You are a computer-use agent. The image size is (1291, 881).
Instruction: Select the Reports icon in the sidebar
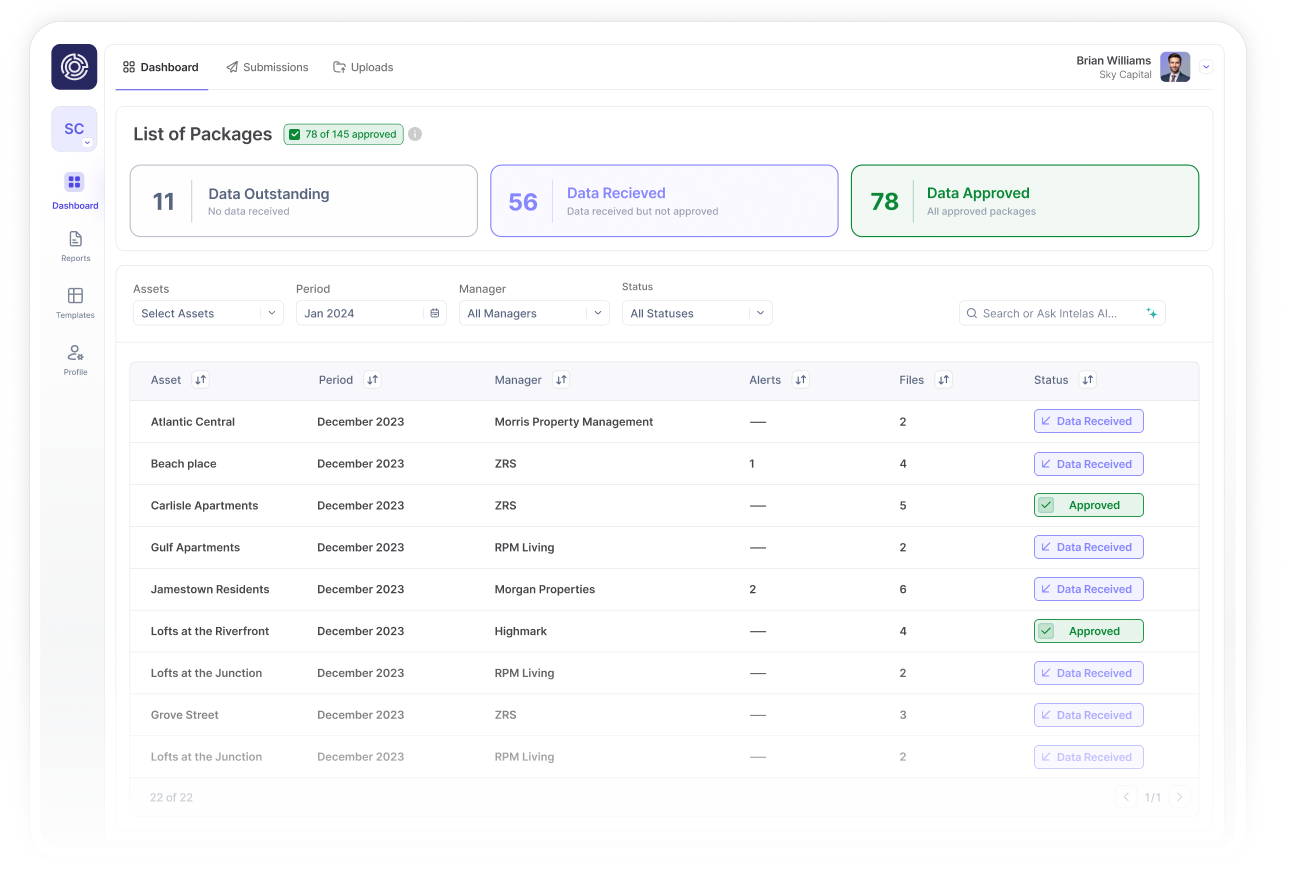[74, 240]
